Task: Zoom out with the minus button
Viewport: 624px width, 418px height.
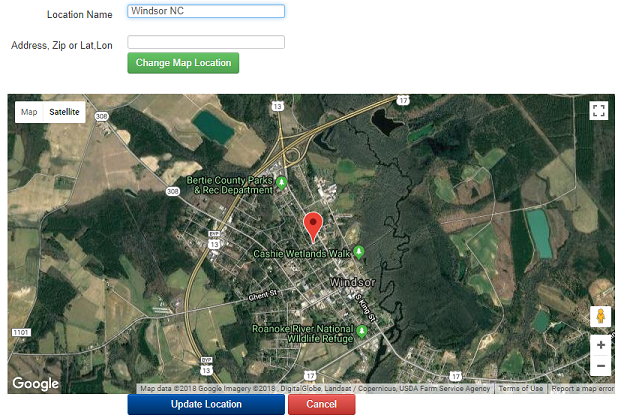Action: 601,365
